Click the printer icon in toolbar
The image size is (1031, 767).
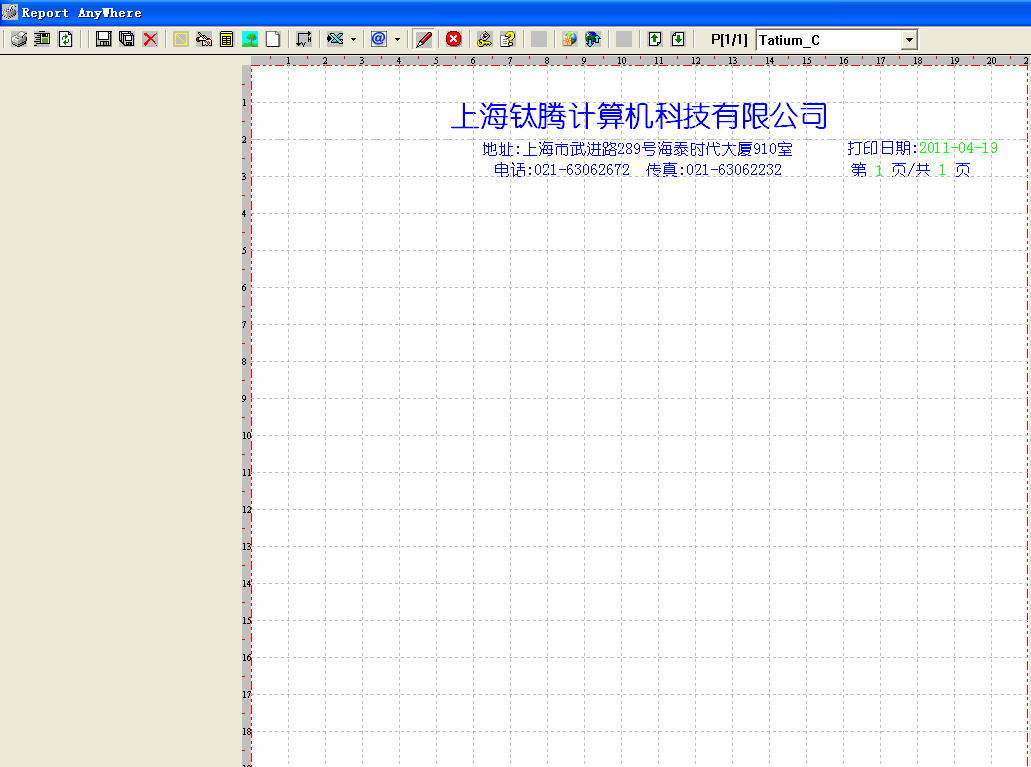(18, 39)
